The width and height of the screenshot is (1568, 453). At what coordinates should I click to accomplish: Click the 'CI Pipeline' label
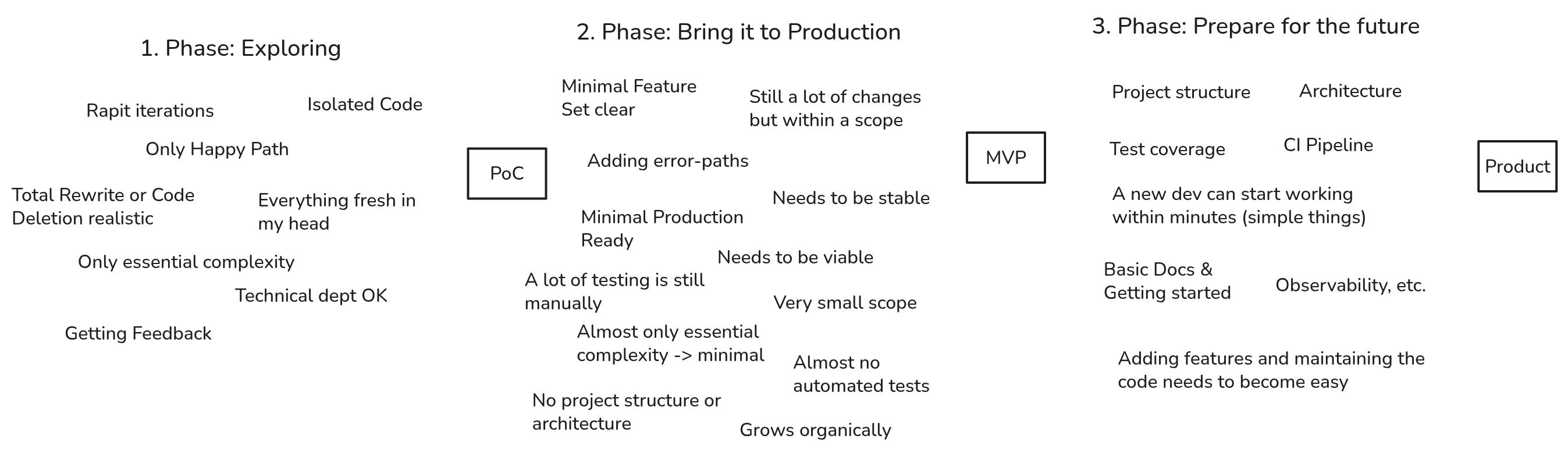1328,145
